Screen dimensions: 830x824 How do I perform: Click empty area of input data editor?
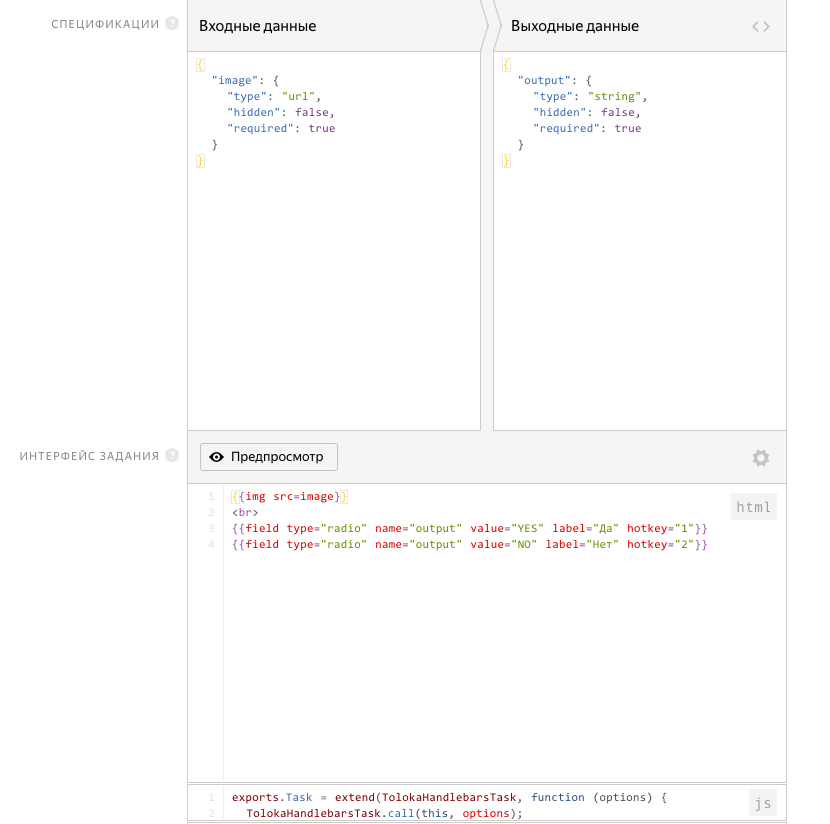coord(337,300)
